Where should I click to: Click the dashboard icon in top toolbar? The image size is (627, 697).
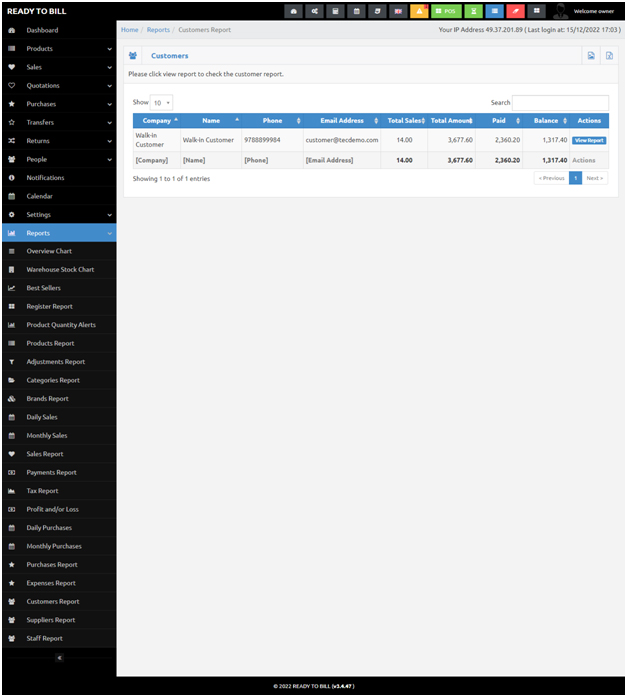coord(293,11)
